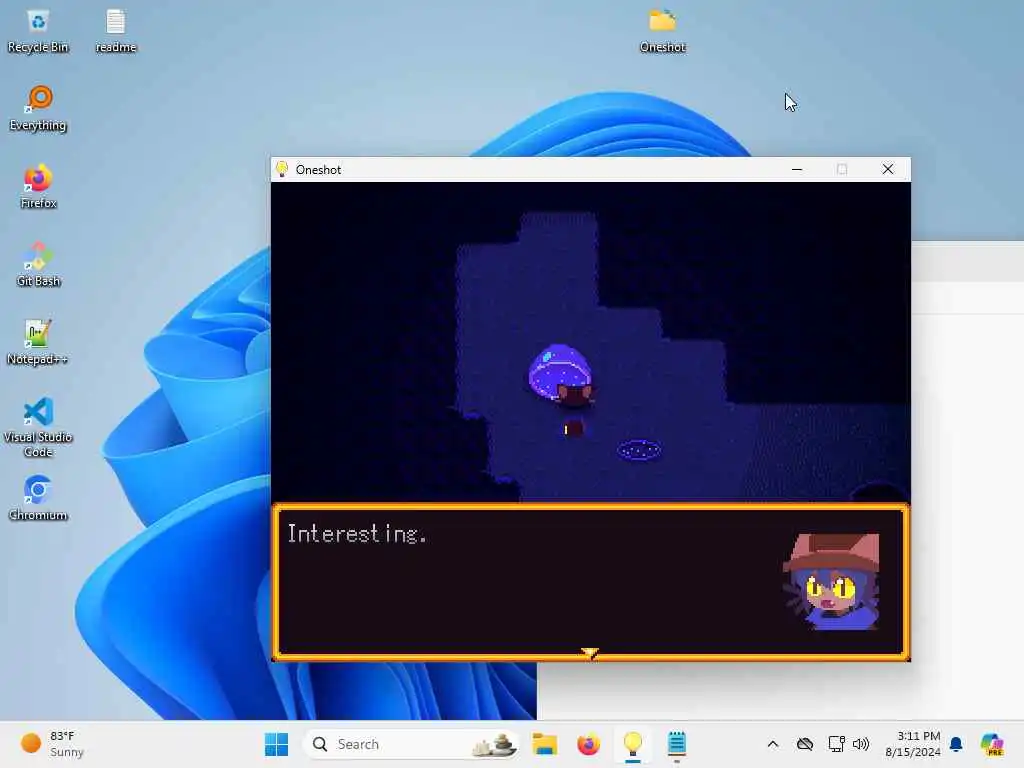Viewport: 1024px width, 768px height.
Task: Open the volume speaker tray icon
Action: pyautogui.click(x=861, y=744)
